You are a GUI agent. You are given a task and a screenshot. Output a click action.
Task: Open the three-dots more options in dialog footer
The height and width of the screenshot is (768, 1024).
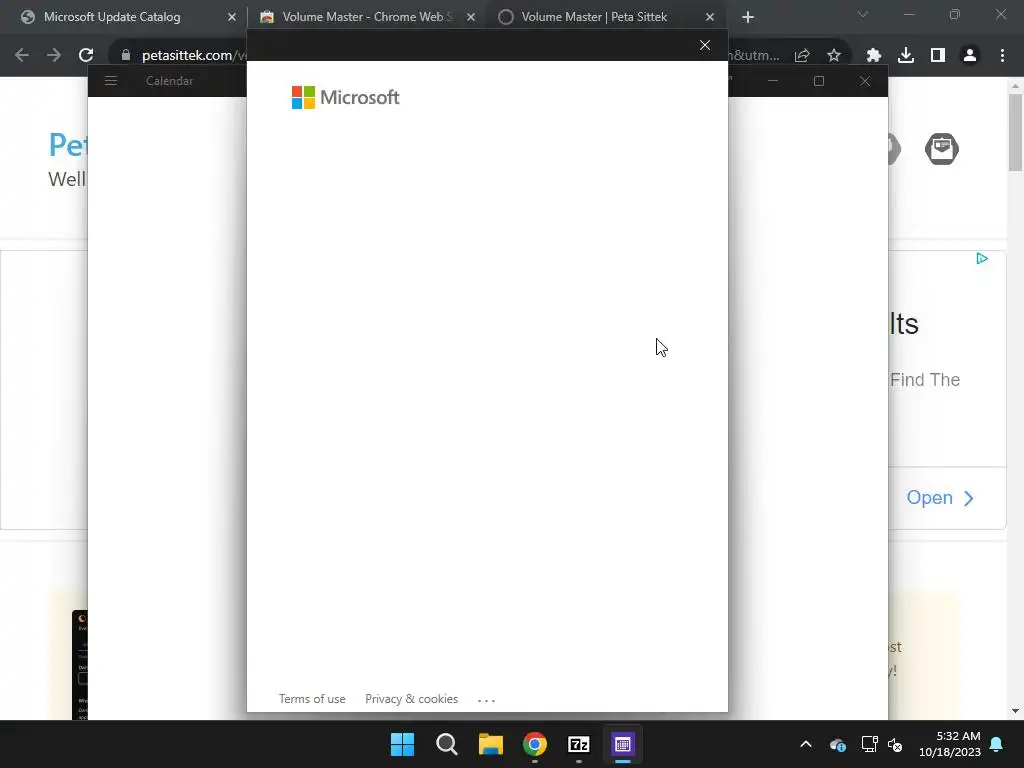(x=487, y=700)
